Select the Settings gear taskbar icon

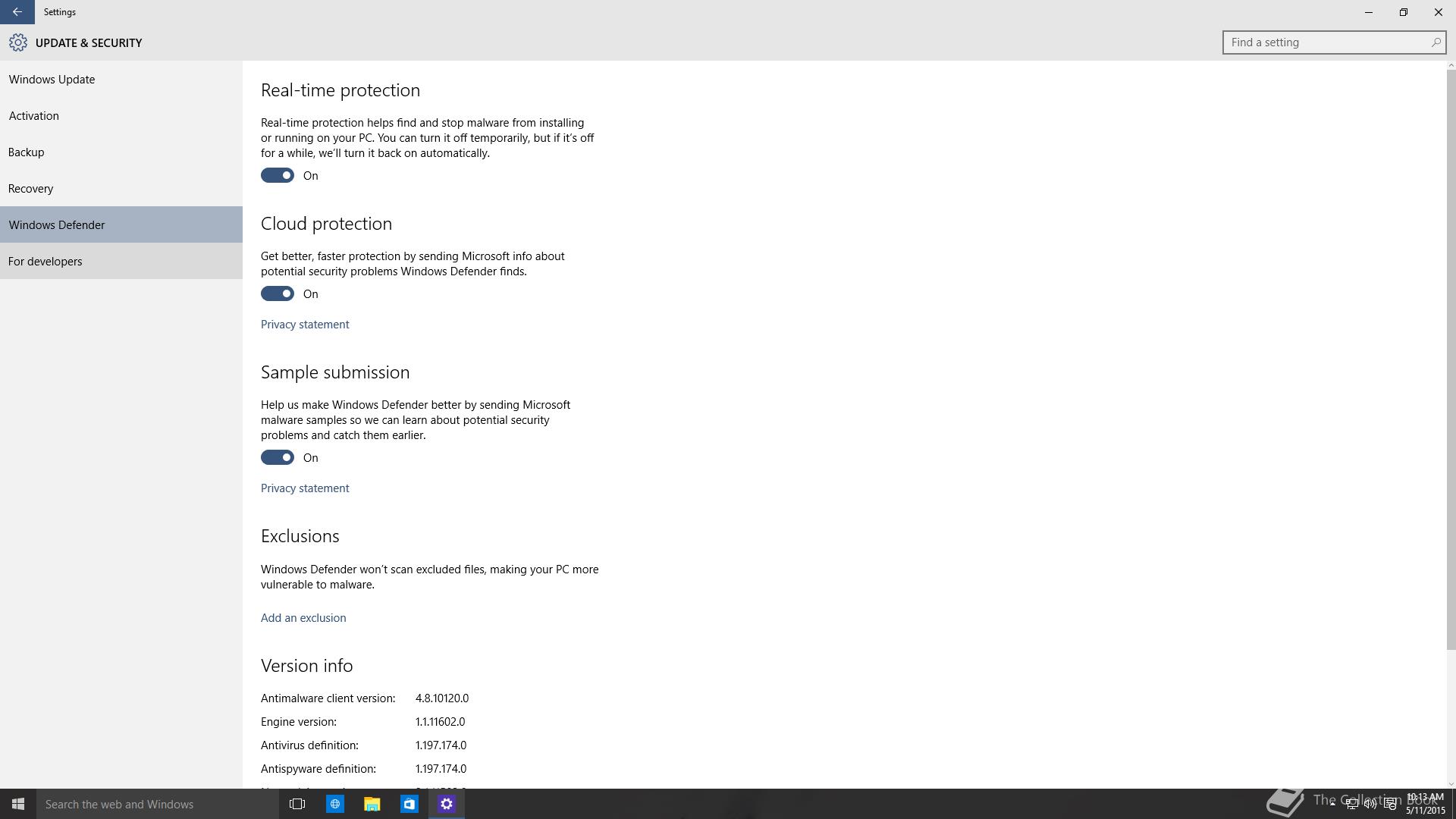(x=447, y=804)
